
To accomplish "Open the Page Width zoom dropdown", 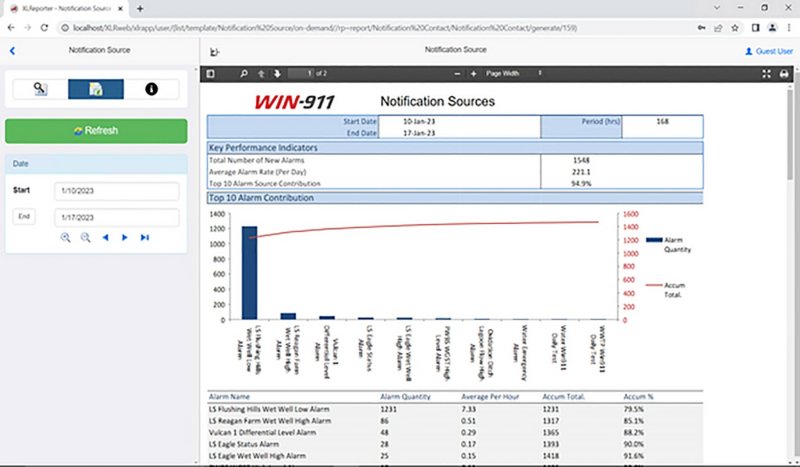I will coord(513,73).
